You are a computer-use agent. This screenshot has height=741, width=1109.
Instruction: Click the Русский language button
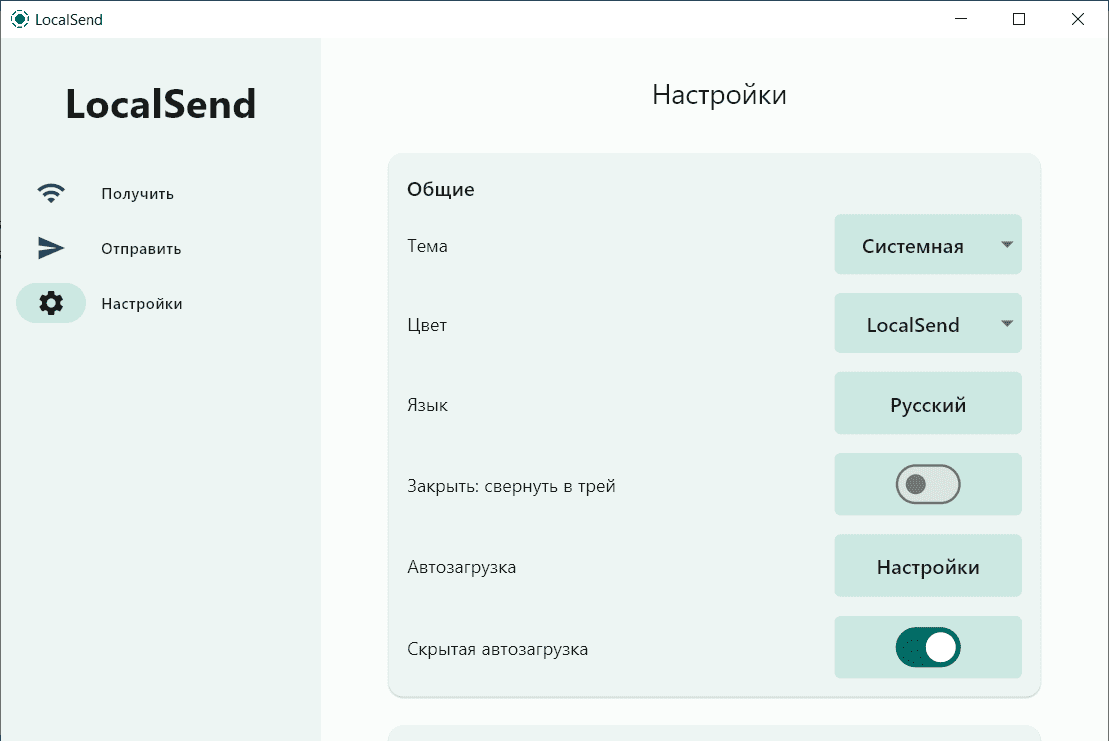[x=928, y=405]
